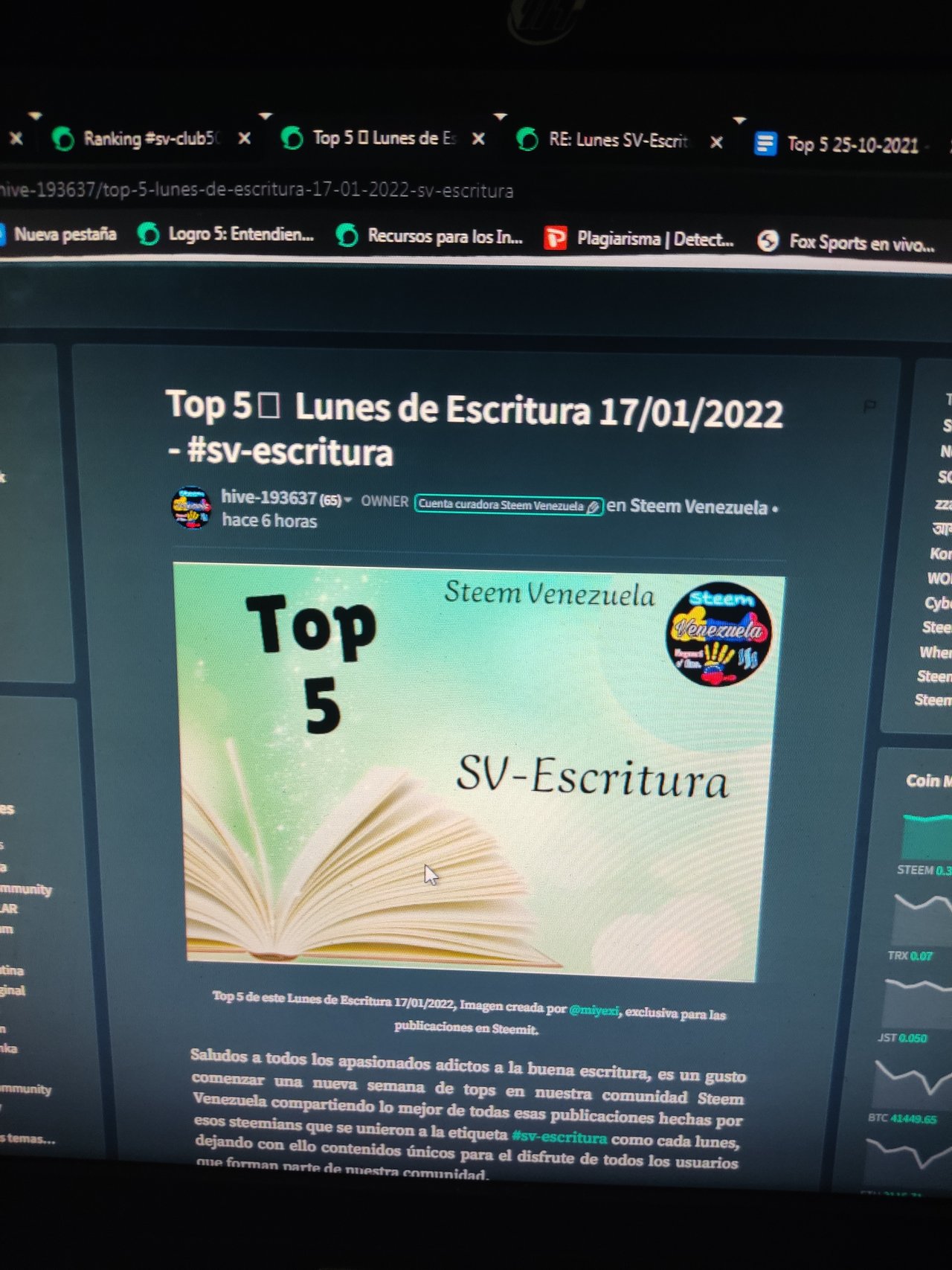Close the Top 5 Lunes de Es tab
Image resolution: width=952 pixels, height=1270 pixels.
[x=479, y=138]
